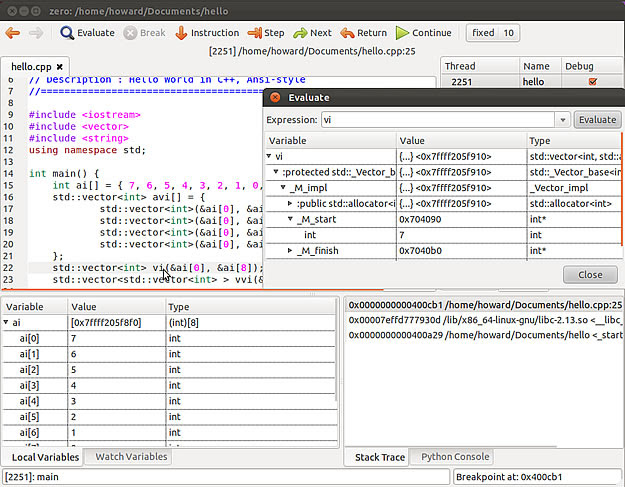Image resolution: width=625 pixels, height=487 pixels.
Task: Click the Thread column header
Action: click(x=480, y=66)
